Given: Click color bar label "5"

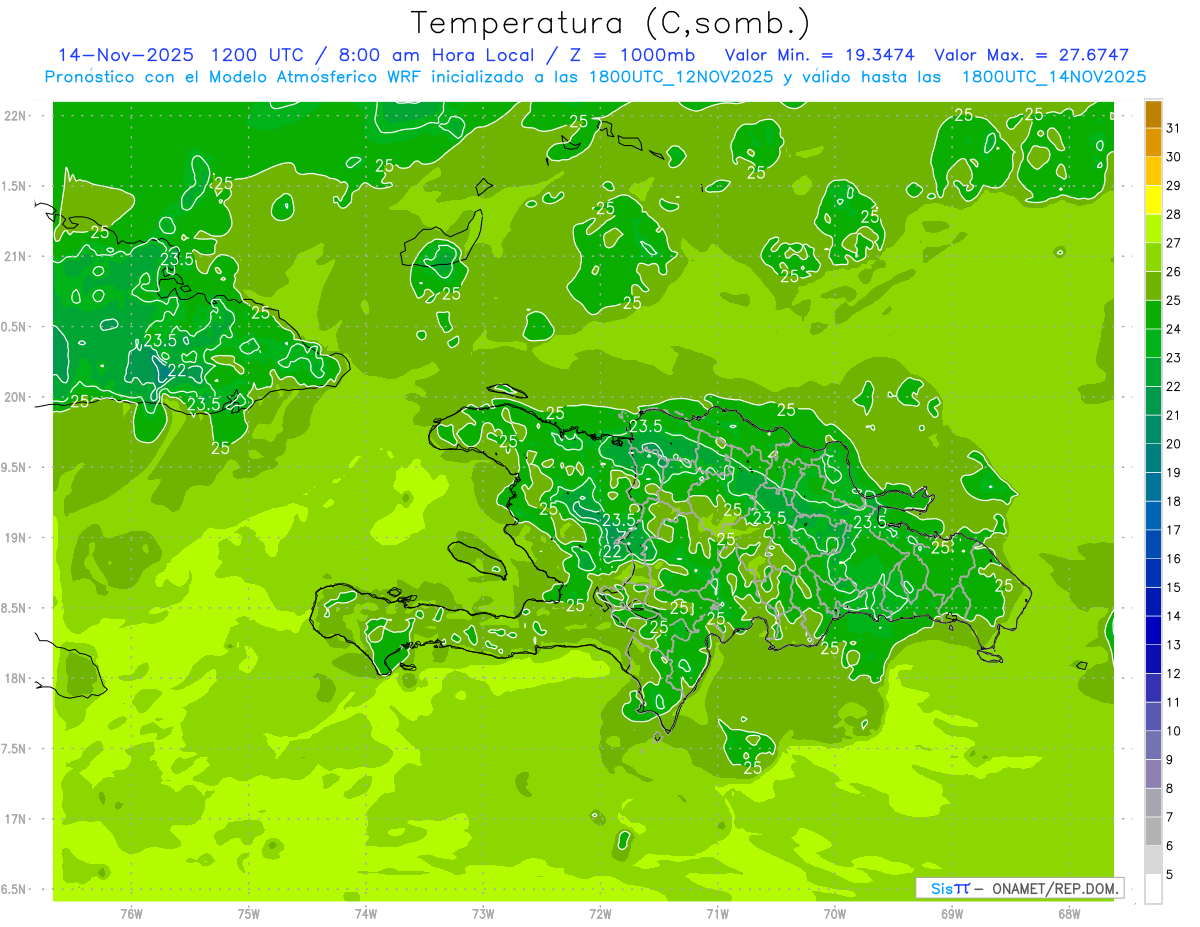Looking at the screenshot, I should (x=1169, y=875).
